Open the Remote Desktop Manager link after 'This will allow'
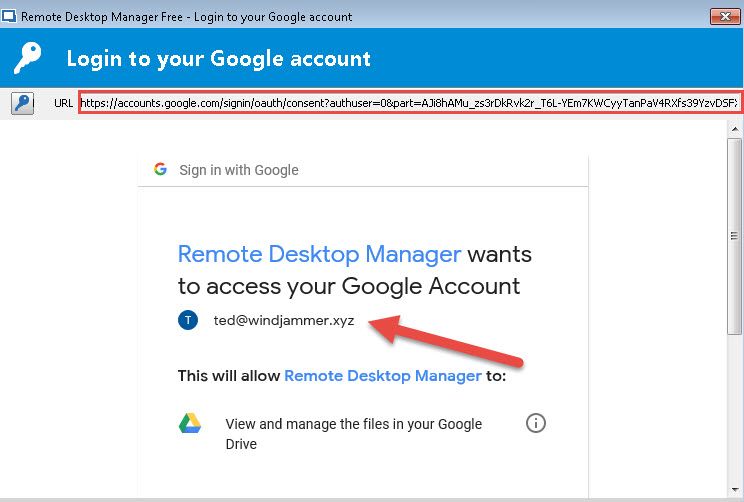 tap(383, 376)
